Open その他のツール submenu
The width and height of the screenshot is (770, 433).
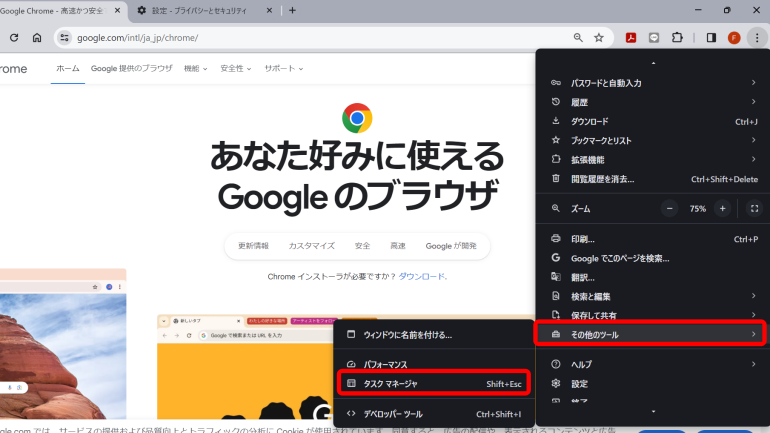coord(653,334)
